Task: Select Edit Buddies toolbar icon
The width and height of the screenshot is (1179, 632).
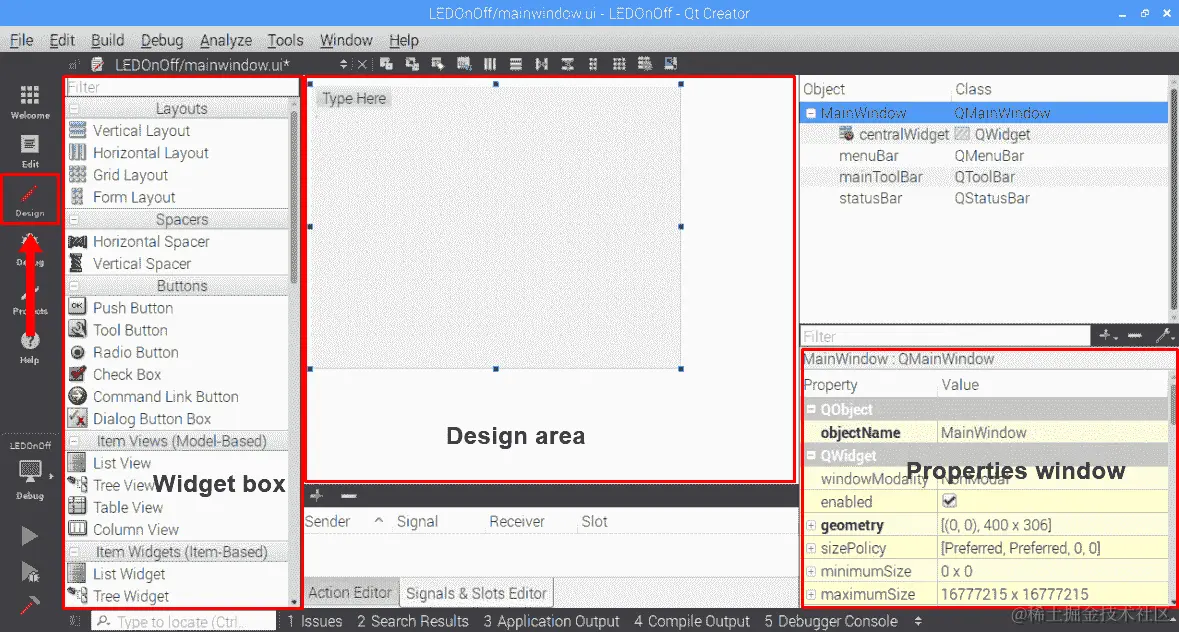Action: (438, 65)
